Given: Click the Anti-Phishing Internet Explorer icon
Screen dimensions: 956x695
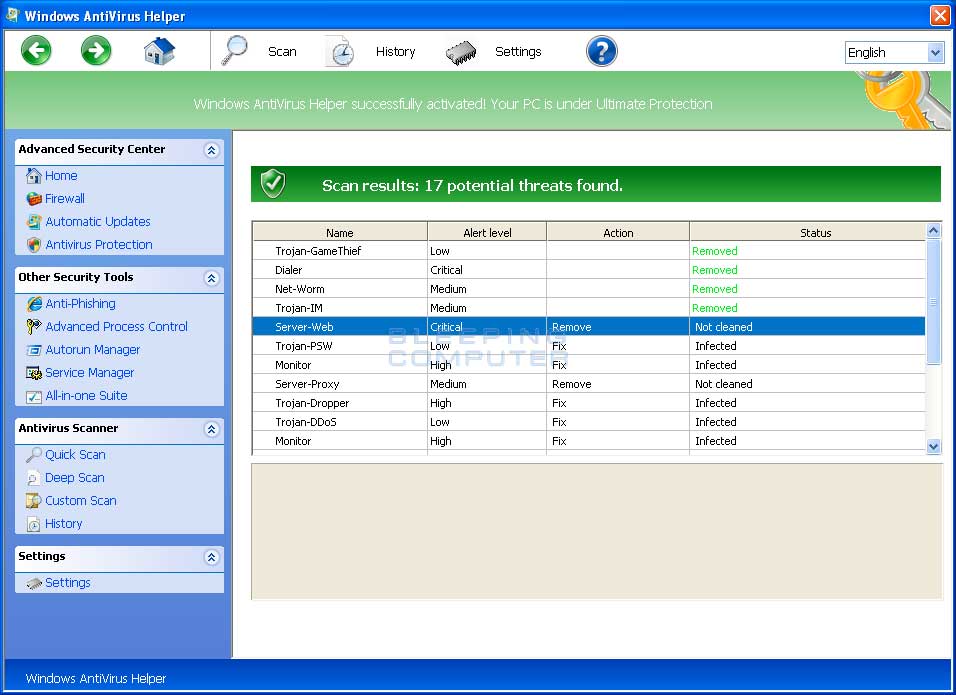Looking at the screenshot, I should tap(34, 304).
